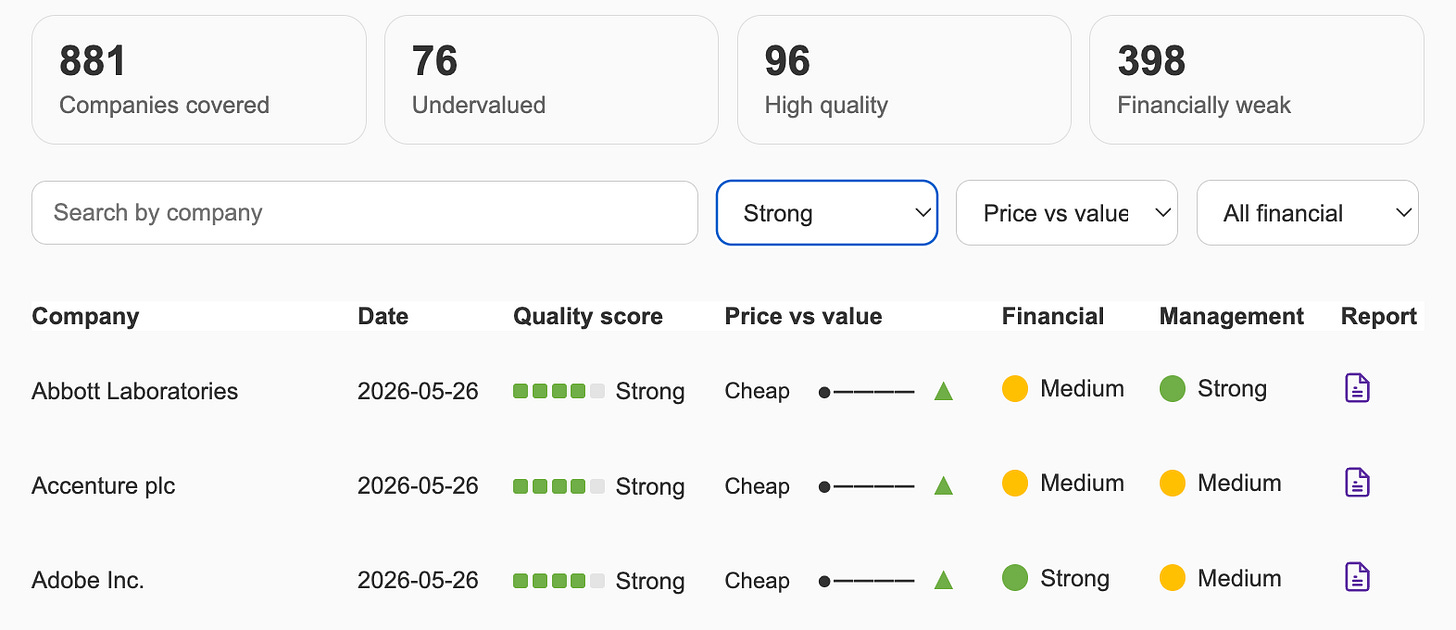The image size is (1456, 630).
Task: Sort by the Quality score column header
Action: (588, 317)
